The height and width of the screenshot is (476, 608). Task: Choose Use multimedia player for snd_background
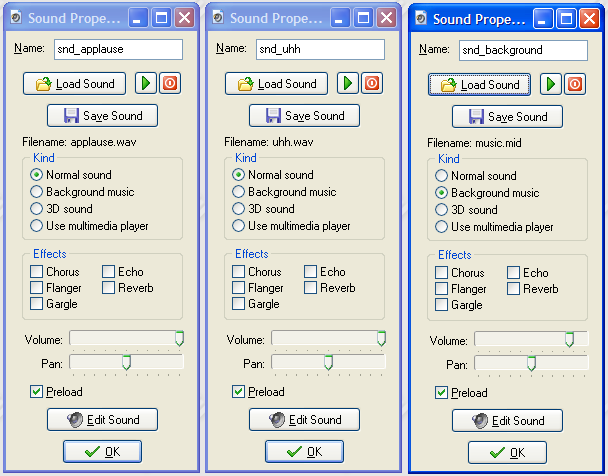tap(441, 227)
